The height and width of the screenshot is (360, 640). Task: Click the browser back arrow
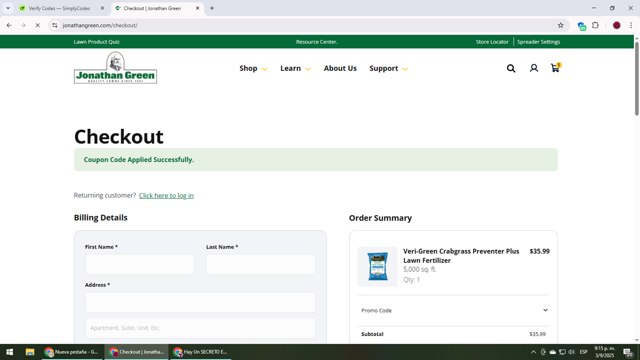click(9, 25)
